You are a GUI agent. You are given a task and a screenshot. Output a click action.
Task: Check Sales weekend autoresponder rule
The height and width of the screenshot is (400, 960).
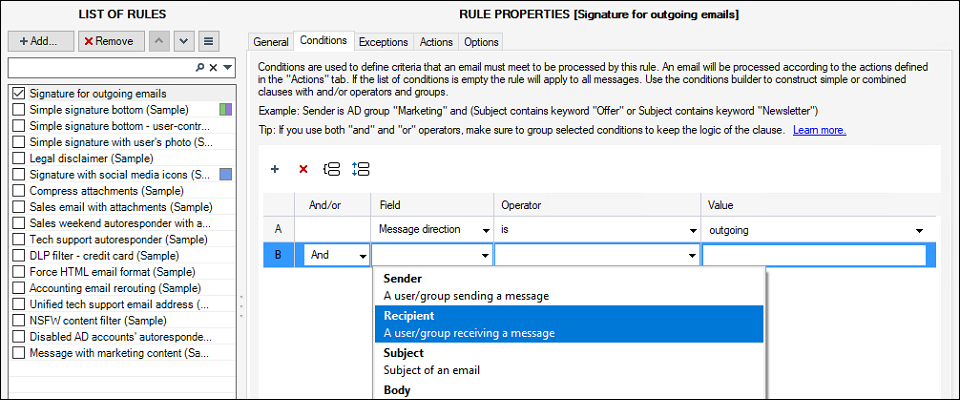[x=18, y=223]
